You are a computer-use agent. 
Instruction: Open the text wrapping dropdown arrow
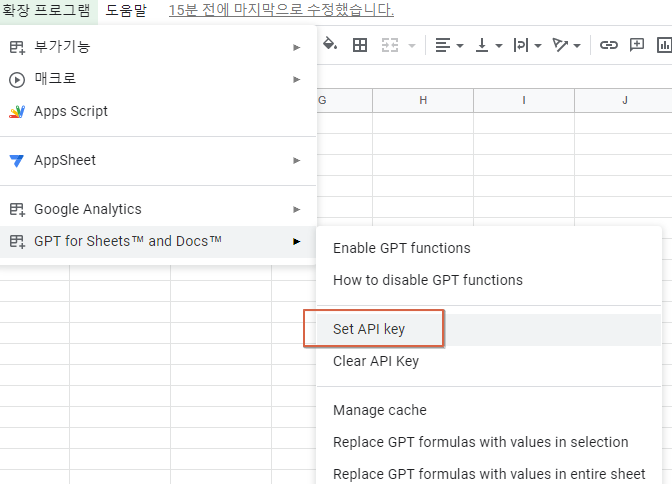(x=538, y=45)
